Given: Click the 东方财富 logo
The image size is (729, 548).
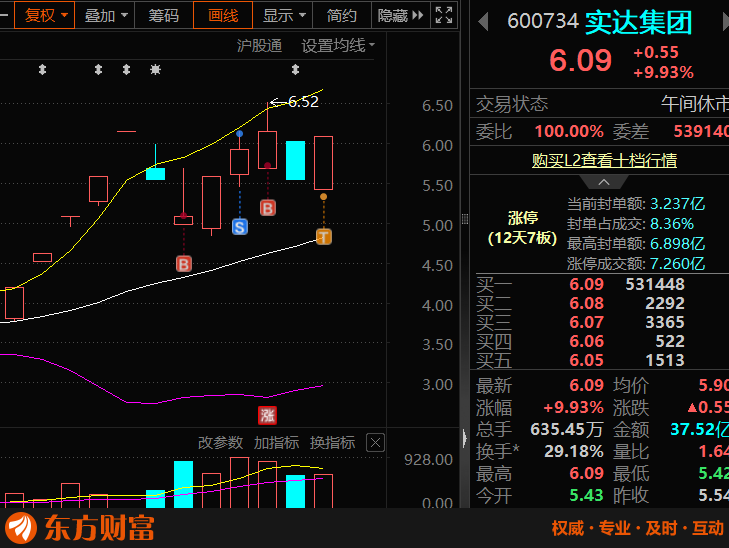Looking at the screenshot, I should (x=80, y=528).
